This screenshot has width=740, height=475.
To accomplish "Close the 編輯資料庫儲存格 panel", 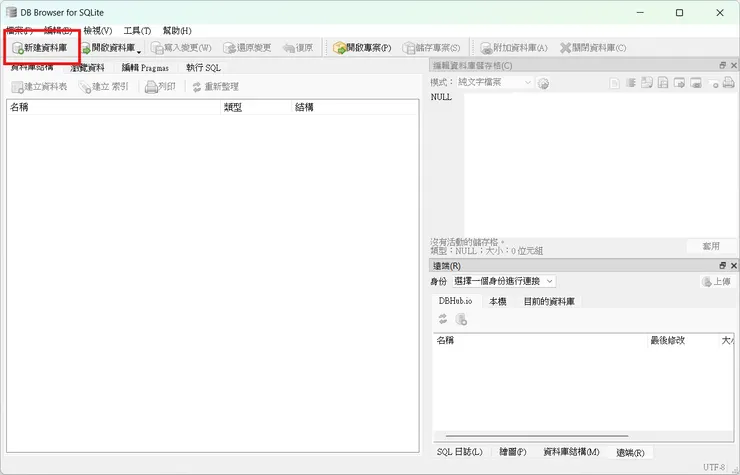I will point(734,65).
